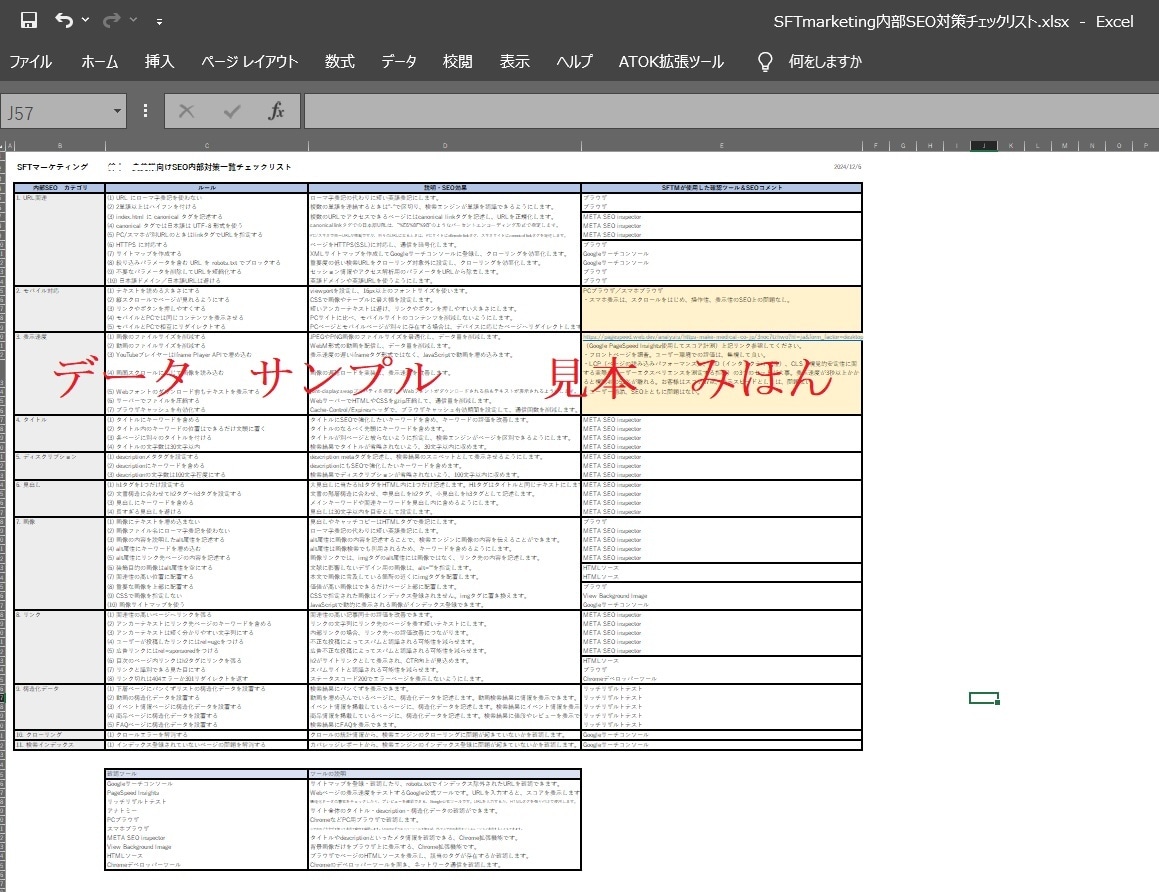
Task: Select column B header
Action: click(60, 146)
